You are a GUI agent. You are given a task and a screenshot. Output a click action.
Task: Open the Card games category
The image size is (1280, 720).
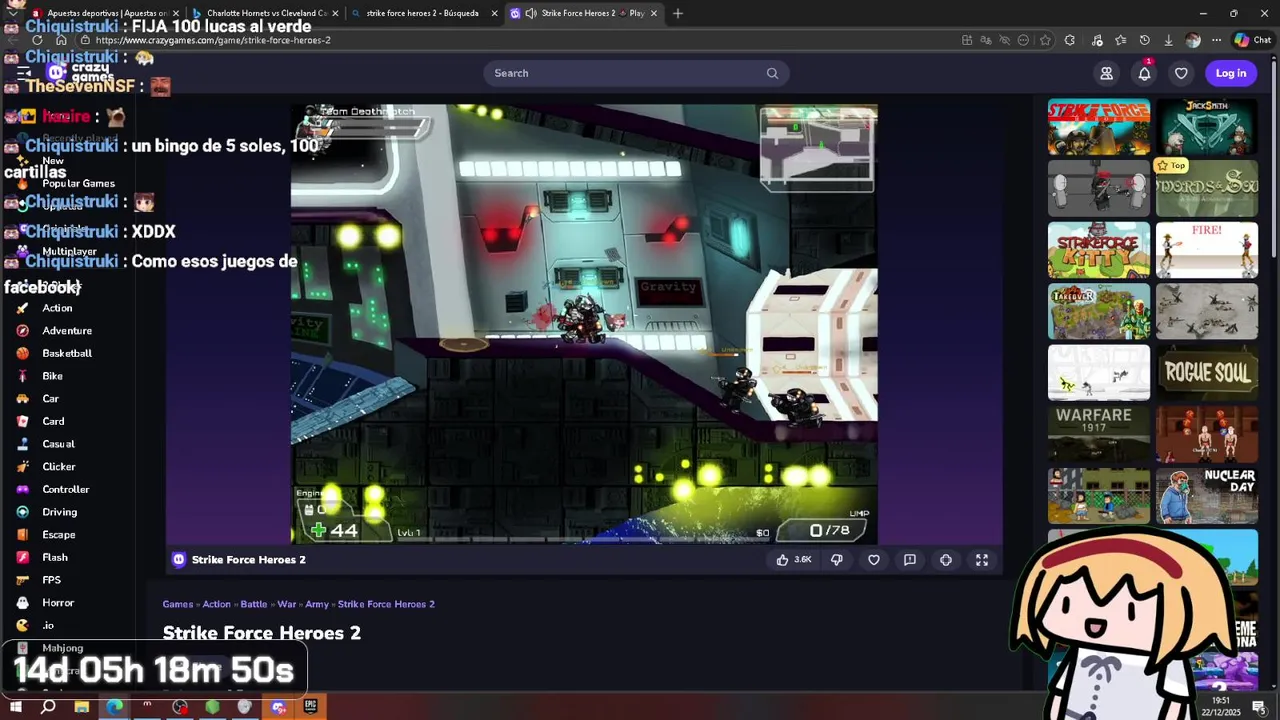53,421
